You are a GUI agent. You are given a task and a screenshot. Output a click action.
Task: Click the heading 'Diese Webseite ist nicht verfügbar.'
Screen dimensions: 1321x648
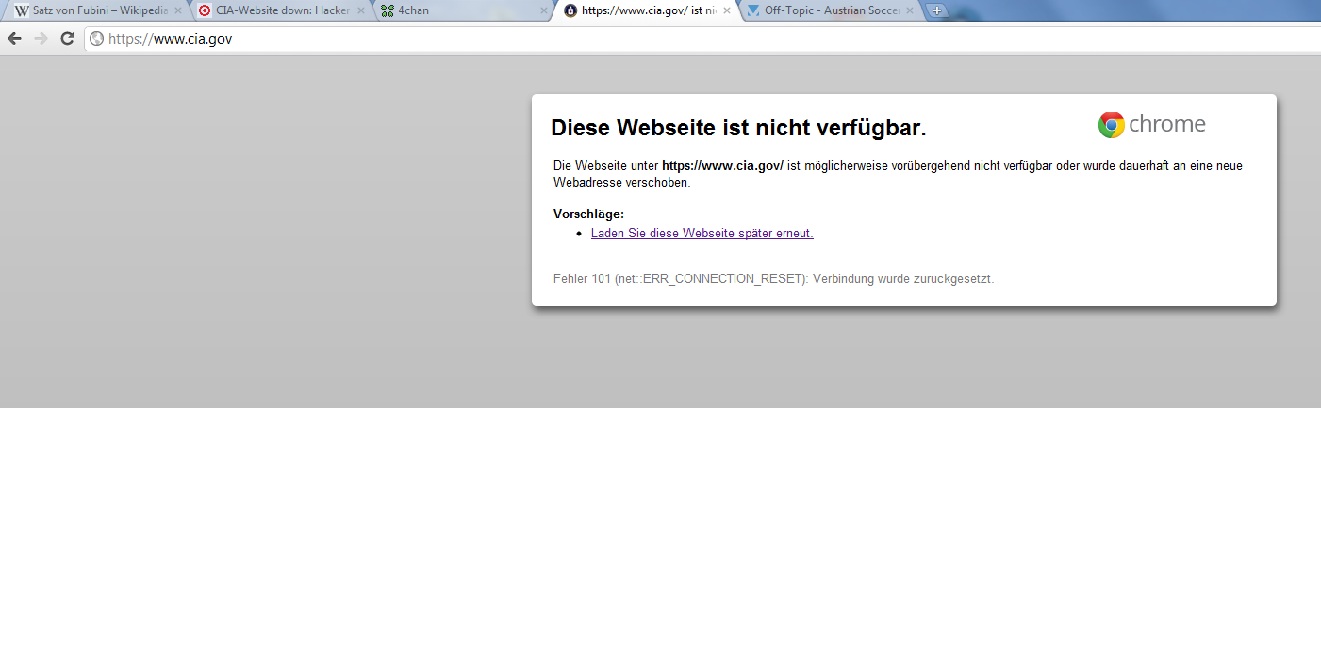pos(739,128)
